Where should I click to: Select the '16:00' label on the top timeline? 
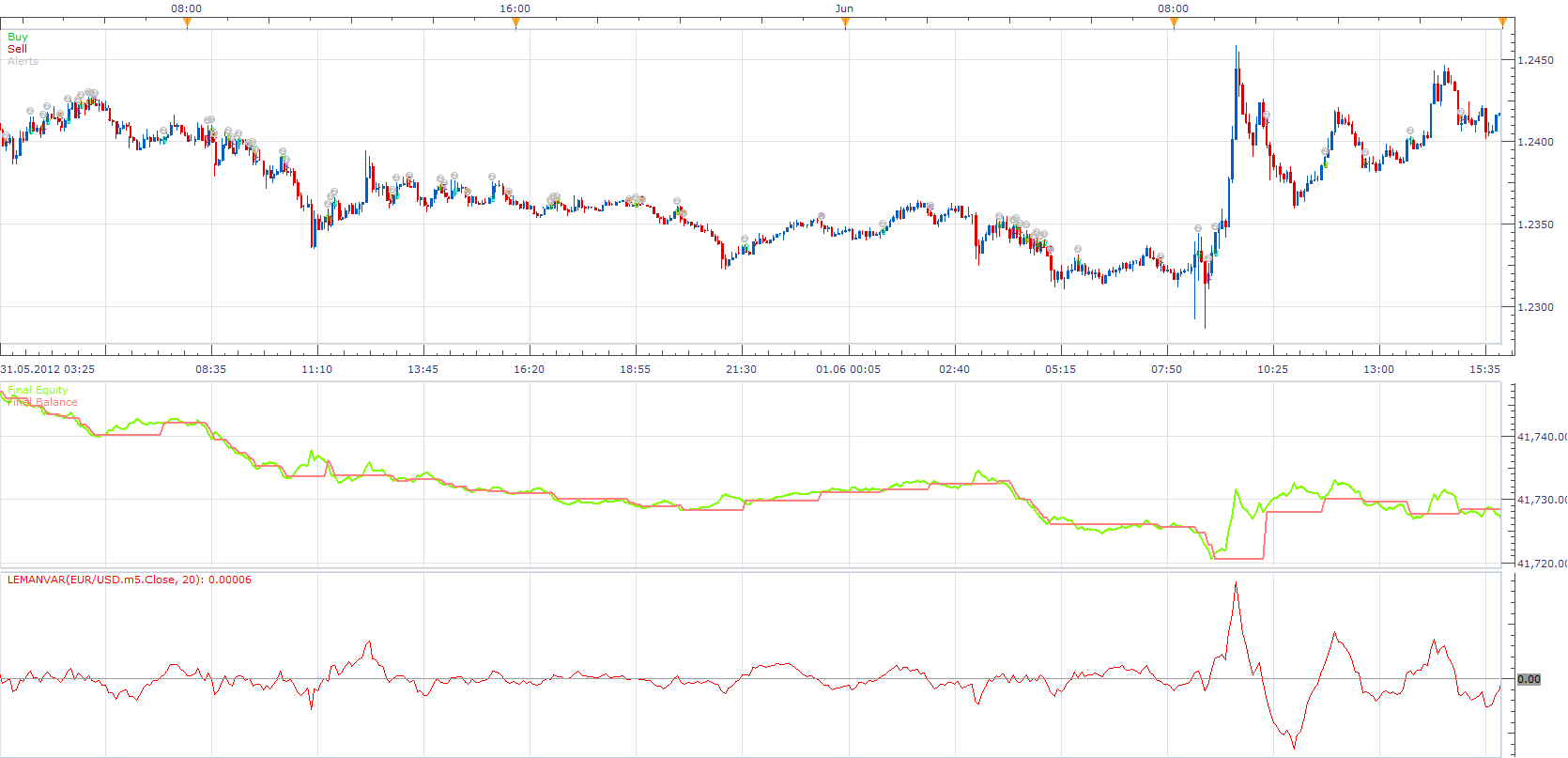[x=515, y=8]
